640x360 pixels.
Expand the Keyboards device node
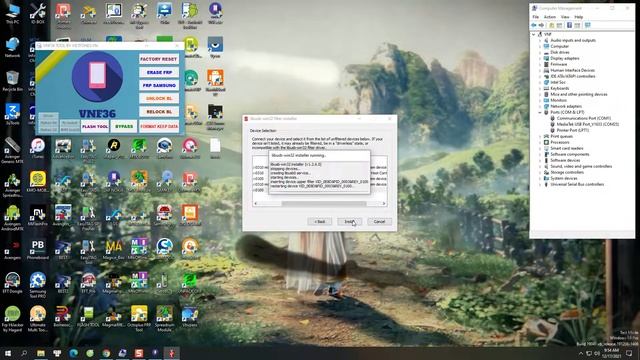pyautogui.click(x=540, y=88)
